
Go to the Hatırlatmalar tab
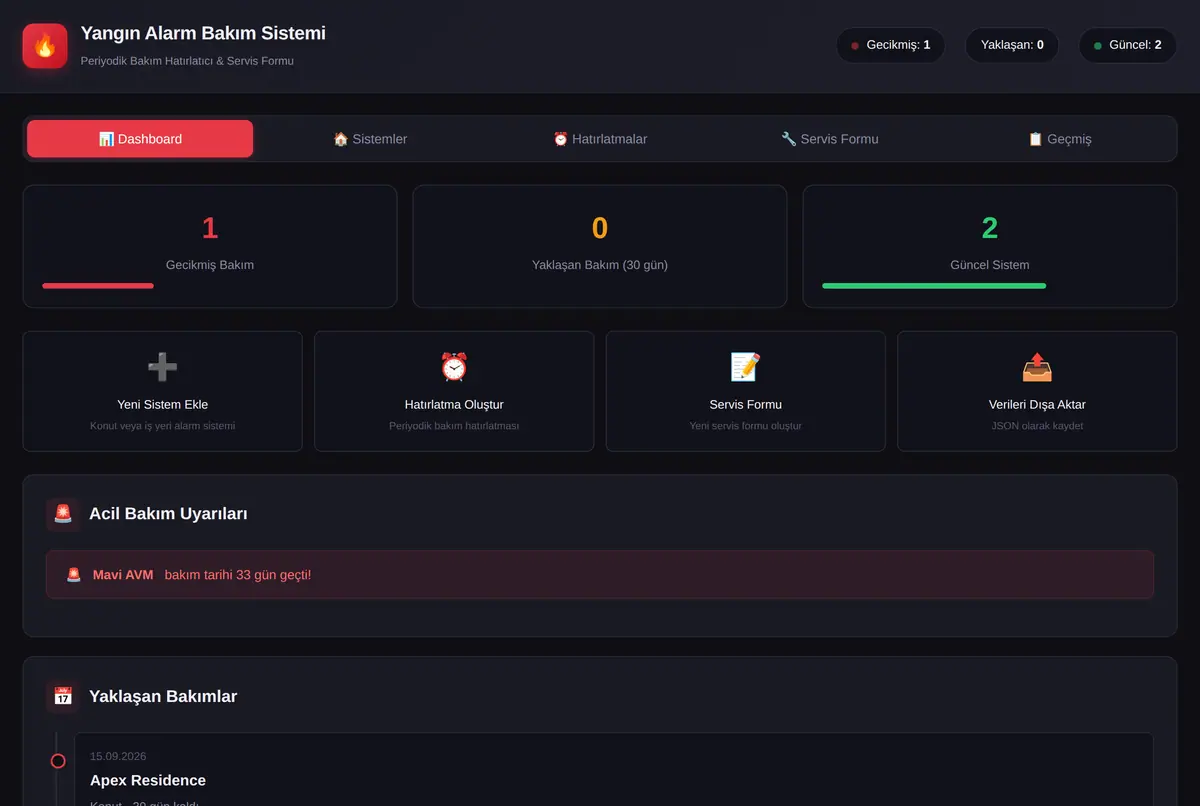[x=600, y=139]
